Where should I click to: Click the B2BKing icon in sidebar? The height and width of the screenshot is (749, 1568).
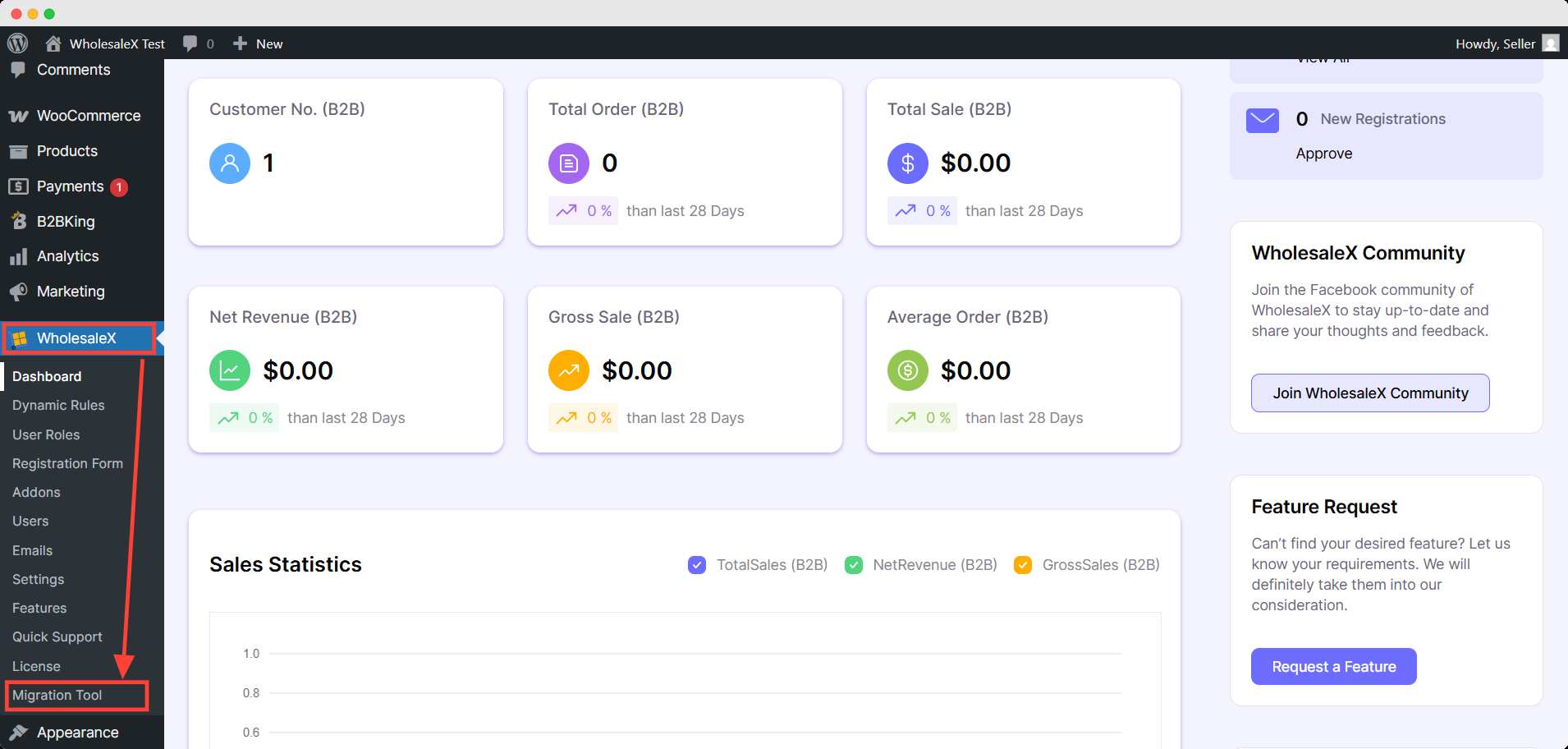18,222
